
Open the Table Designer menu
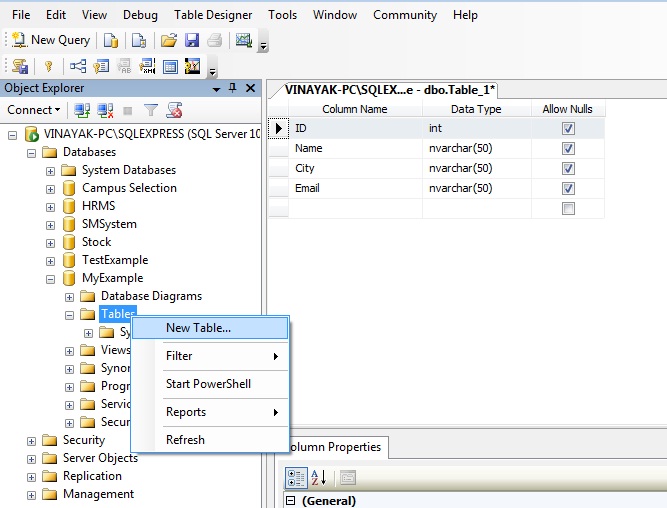[x=214, y=15]
